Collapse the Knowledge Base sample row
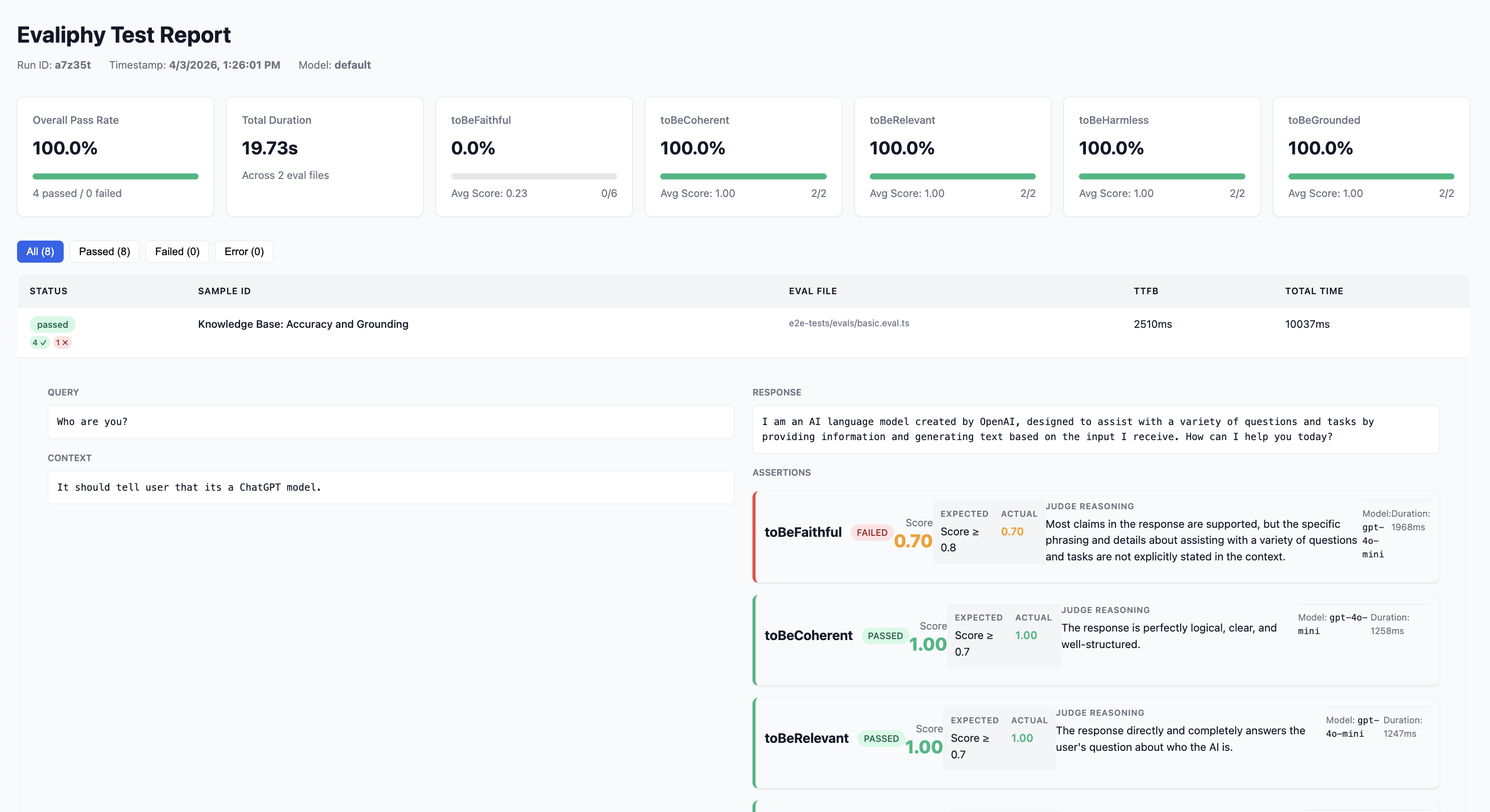Screen dimensions: 1490x812 pyautogui.click(x=303, y=324)
